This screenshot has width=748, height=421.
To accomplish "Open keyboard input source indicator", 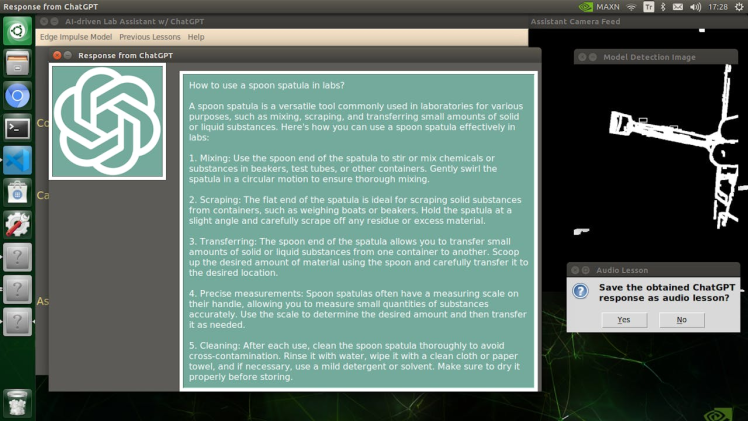I will [648, 7].
